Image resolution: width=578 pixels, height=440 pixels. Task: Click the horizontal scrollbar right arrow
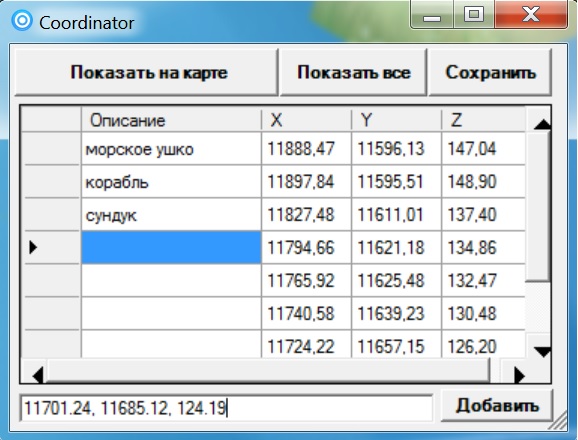[x=518, y=376]
